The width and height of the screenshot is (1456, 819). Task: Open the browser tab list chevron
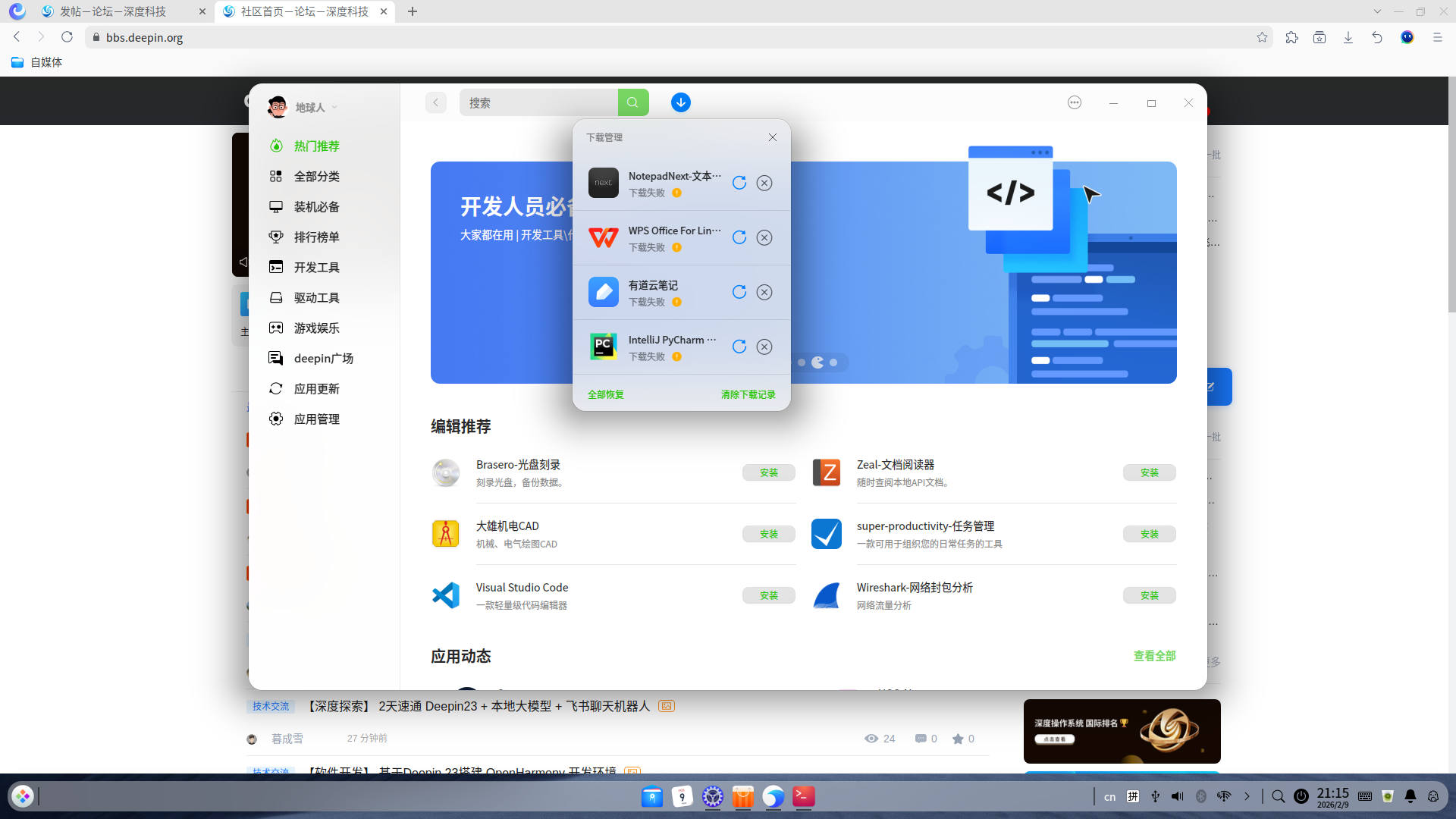(x=1377, y=11)
